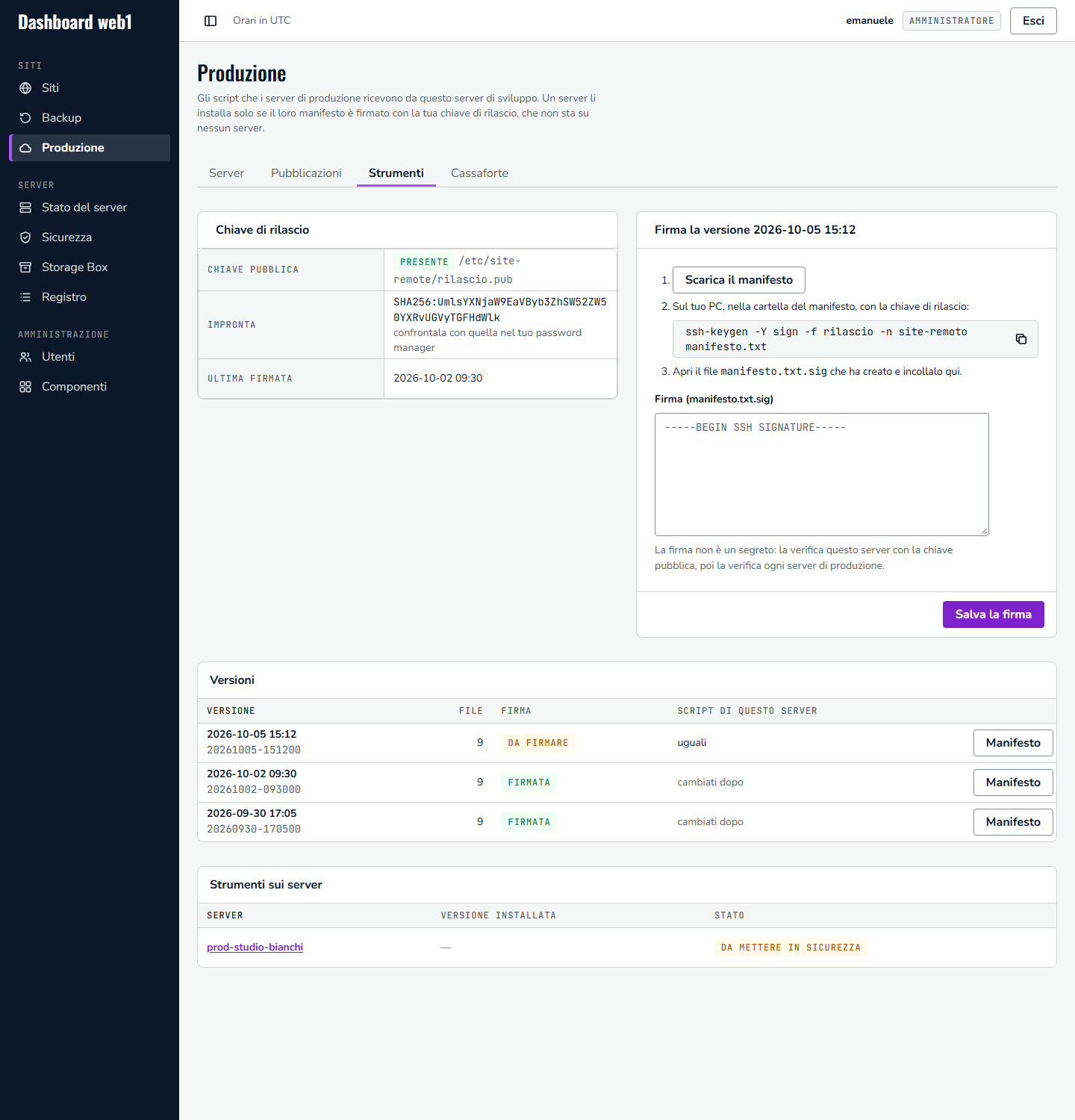Click FIRMATA badge in 2026-09-30 row
The height and width of the screenshot is (1120, 1075).
529,822
